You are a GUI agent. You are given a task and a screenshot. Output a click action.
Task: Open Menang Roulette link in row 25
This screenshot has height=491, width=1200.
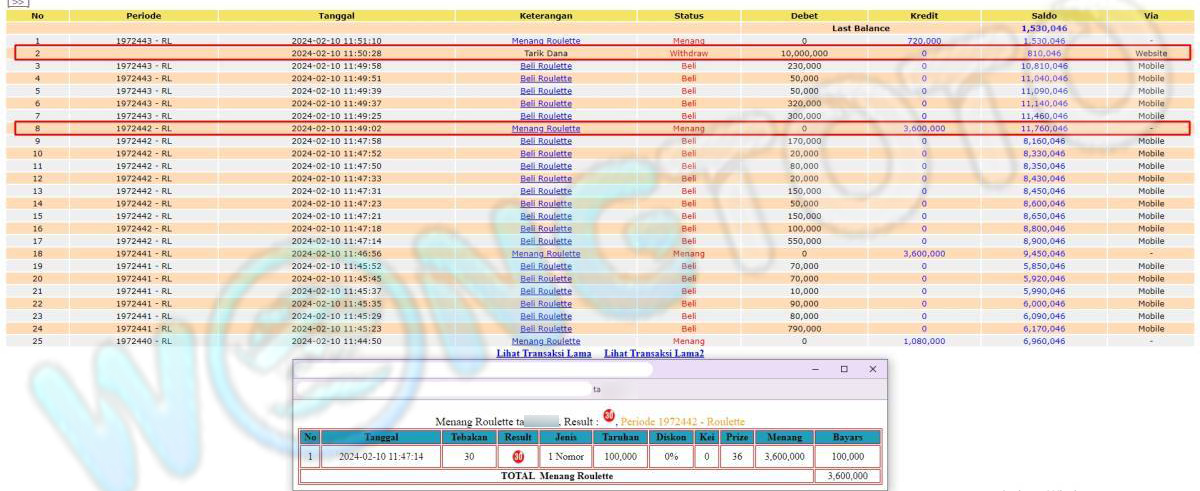coord(546,341)
